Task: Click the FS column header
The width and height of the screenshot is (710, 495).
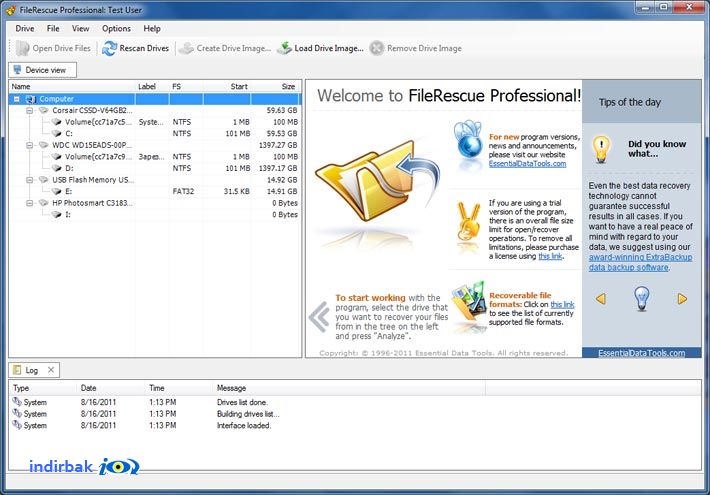Action: click(186, 86)
